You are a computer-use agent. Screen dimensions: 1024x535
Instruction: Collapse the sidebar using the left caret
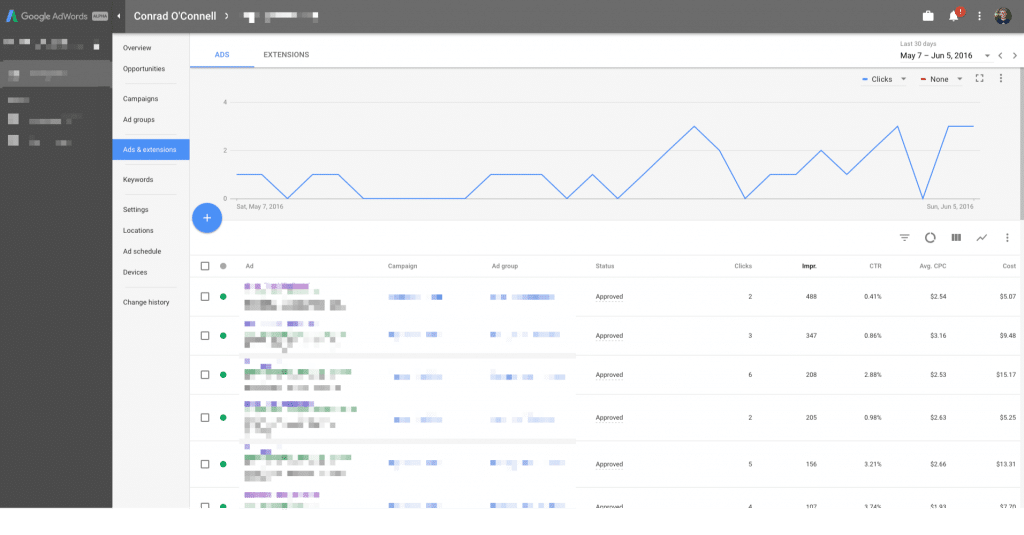(x=119, y=16)
